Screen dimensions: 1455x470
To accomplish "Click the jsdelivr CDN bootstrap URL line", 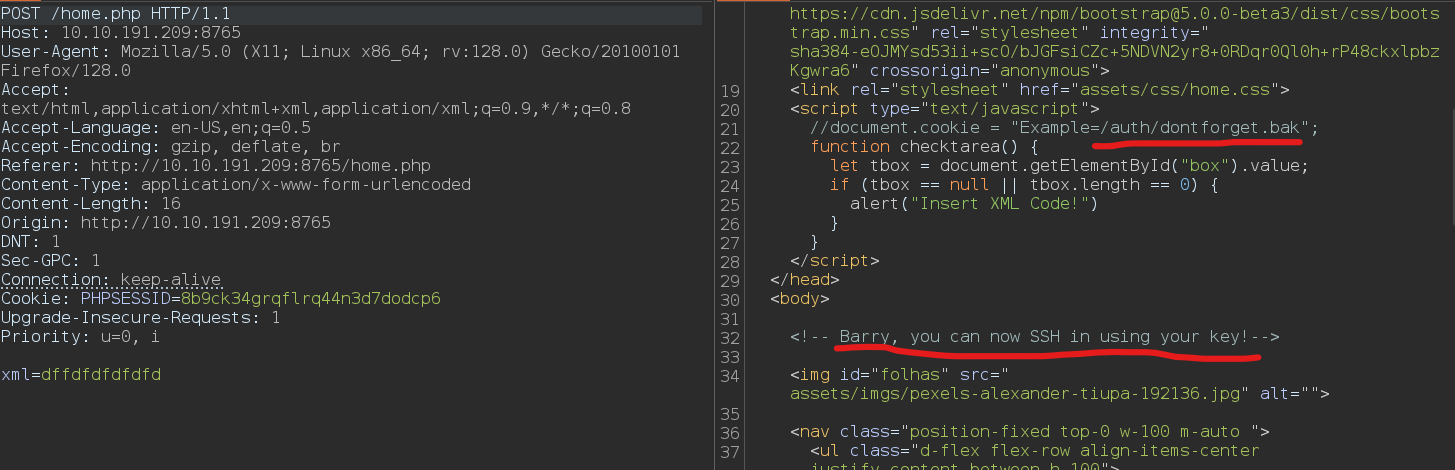I will click(1116, 14).
